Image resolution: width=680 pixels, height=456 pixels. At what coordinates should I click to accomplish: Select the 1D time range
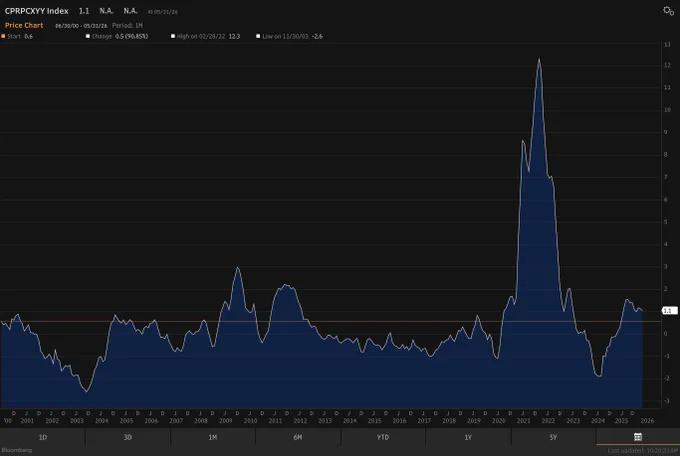42,437
